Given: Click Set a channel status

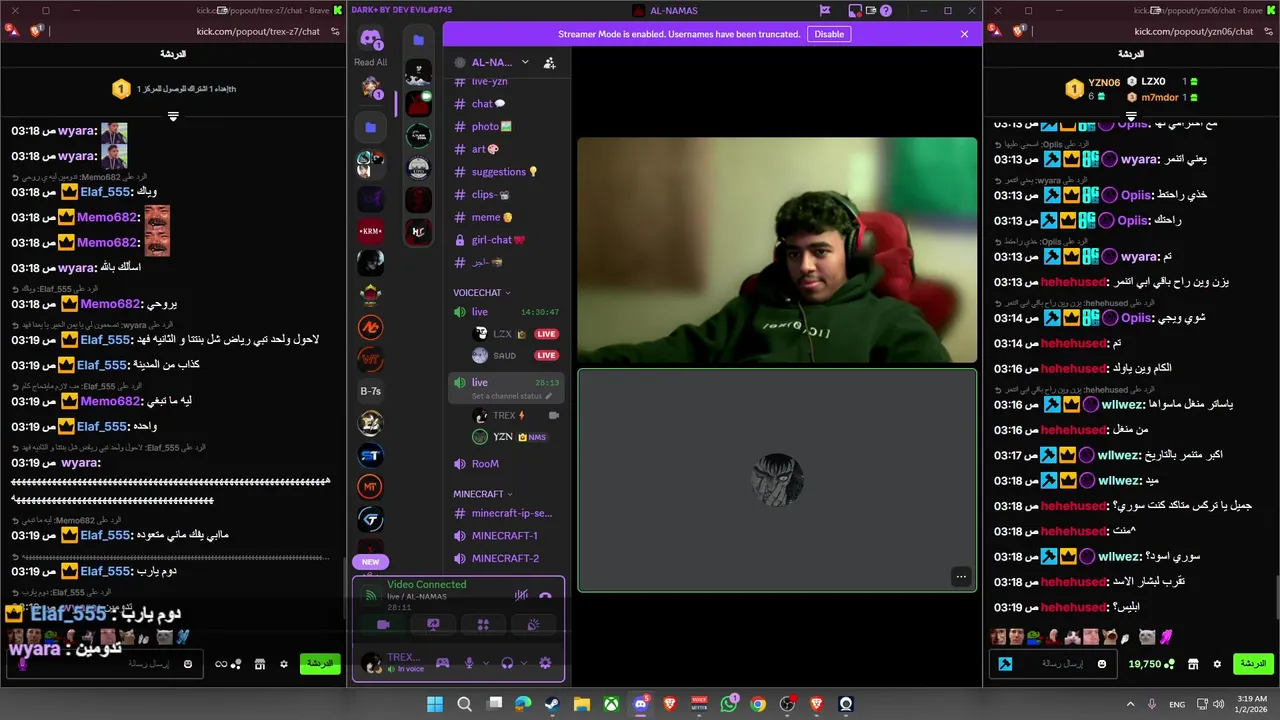Looking at the screenshot, I should (511, 397).
